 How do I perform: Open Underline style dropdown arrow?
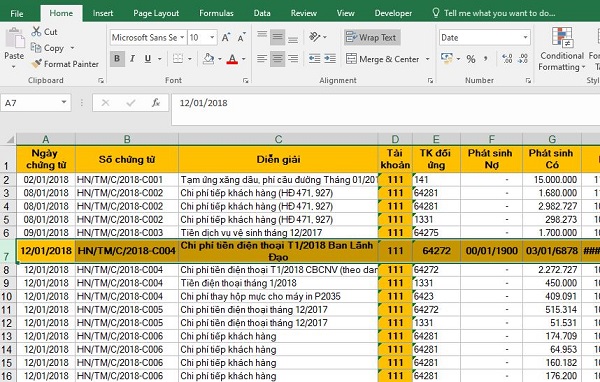click(160, 59)
